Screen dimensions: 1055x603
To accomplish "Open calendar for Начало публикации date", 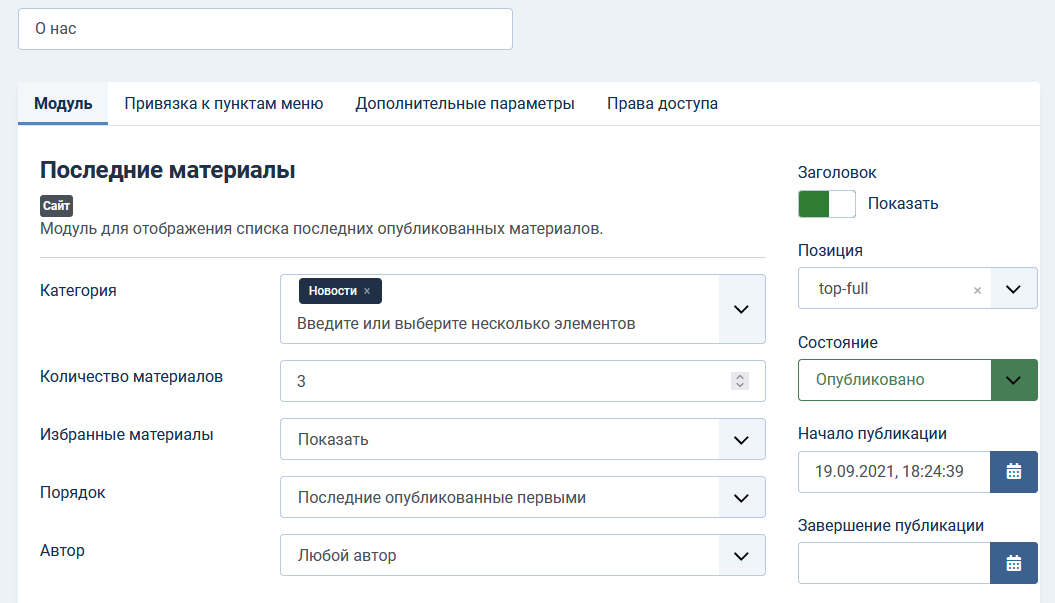I will (x=1013, y=471).
